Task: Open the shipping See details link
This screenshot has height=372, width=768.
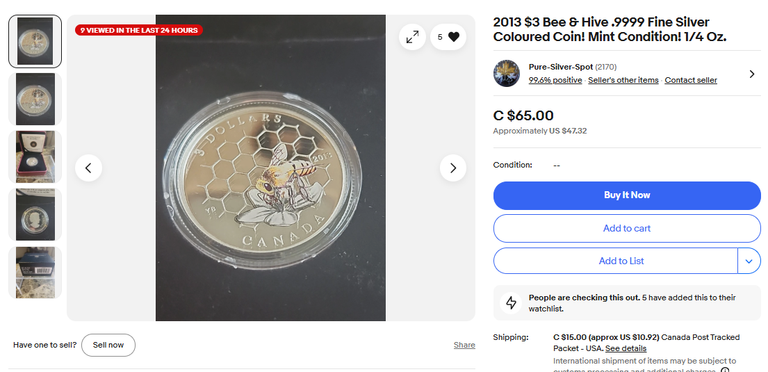Action: (x=625, y=349)
